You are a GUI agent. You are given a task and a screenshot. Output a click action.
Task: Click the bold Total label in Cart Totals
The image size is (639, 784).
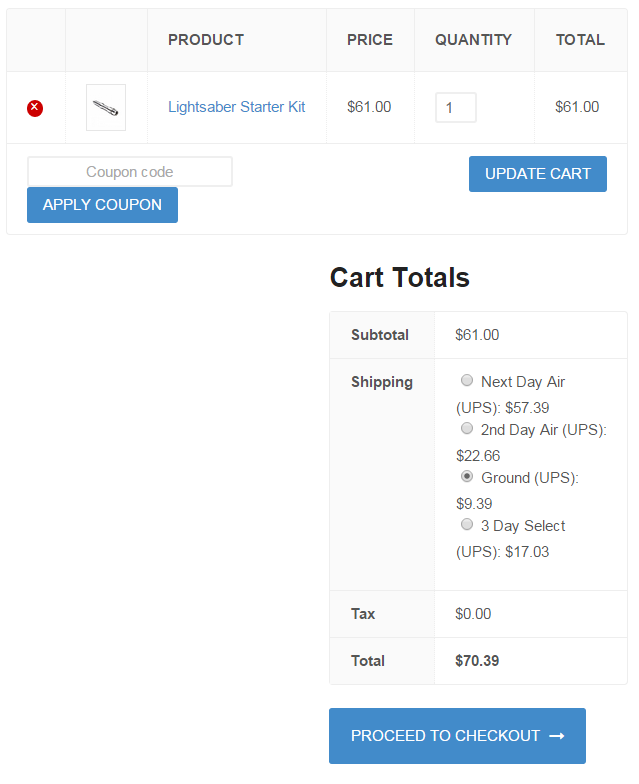(x=368, y=661)
